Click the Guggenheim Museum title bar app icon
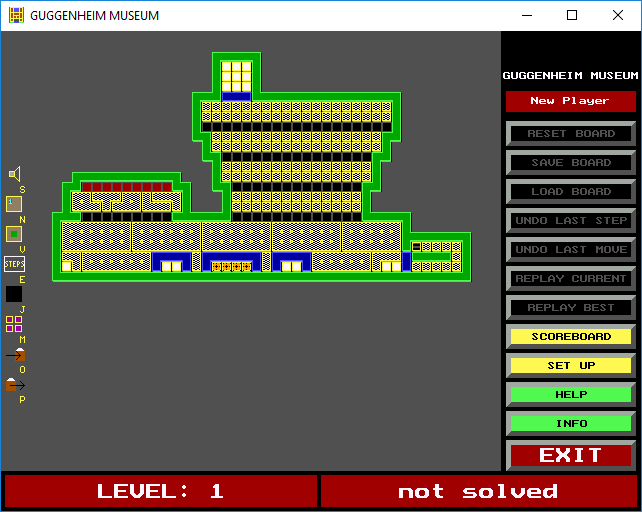 point(16,15)
